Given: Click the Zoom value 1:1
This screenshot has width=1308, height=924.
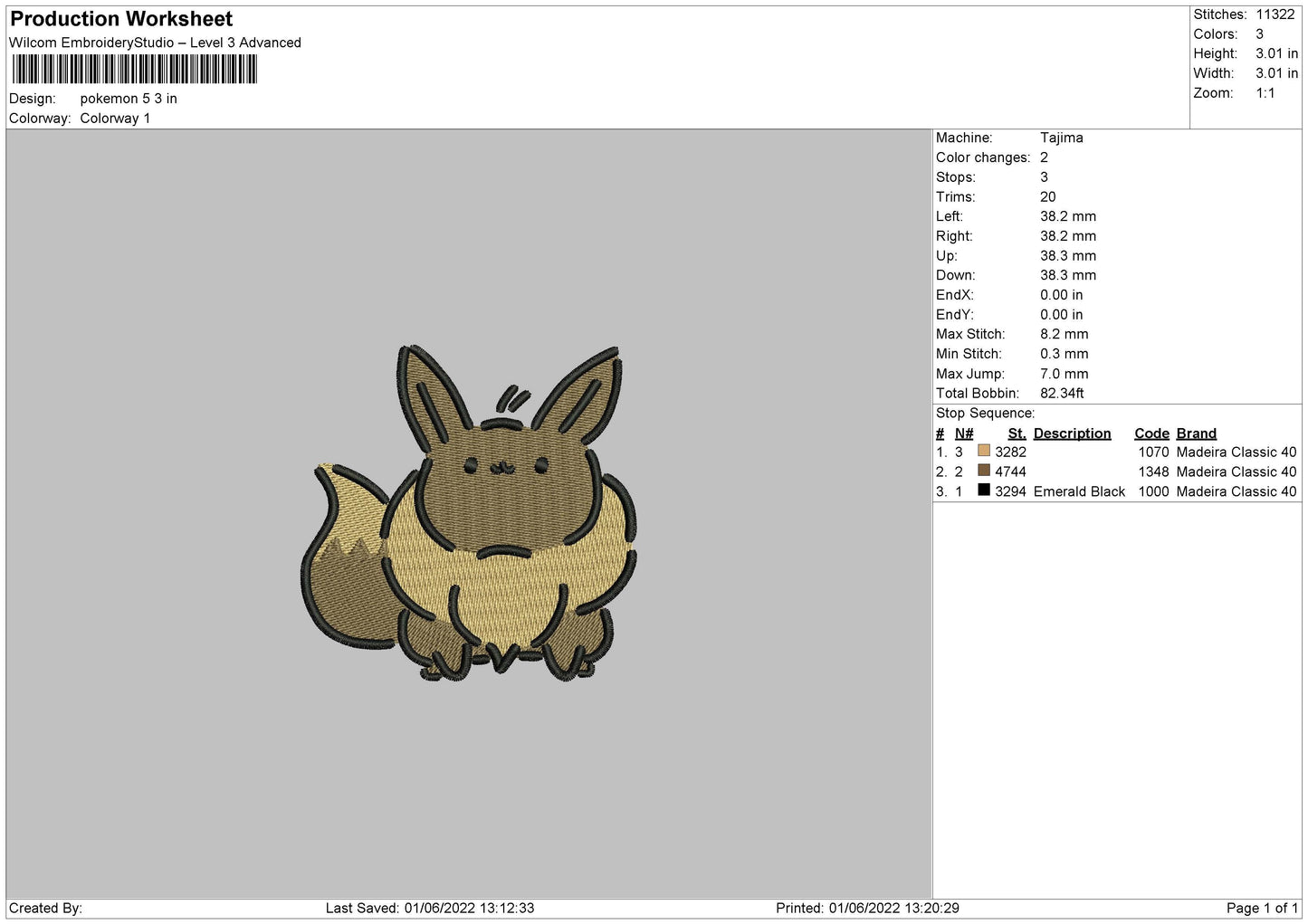Looking at the screenshot, I should [1265, 93].
